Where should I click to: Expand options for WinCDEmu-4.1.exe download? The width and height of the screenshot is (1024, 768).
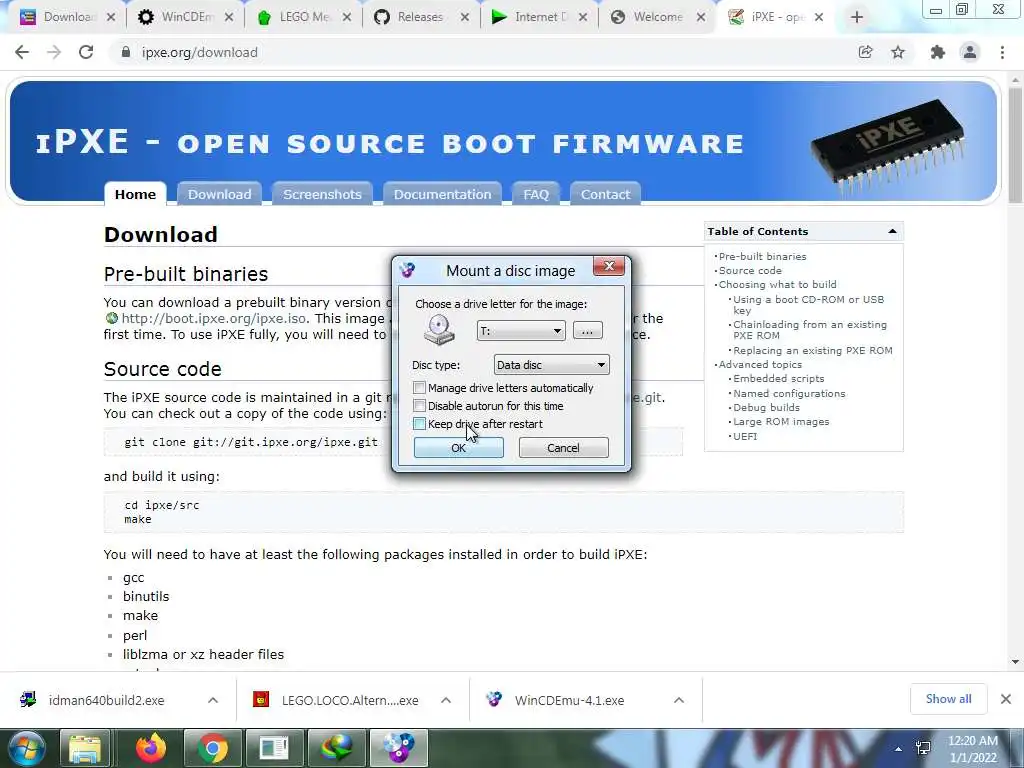click(679, 700)
